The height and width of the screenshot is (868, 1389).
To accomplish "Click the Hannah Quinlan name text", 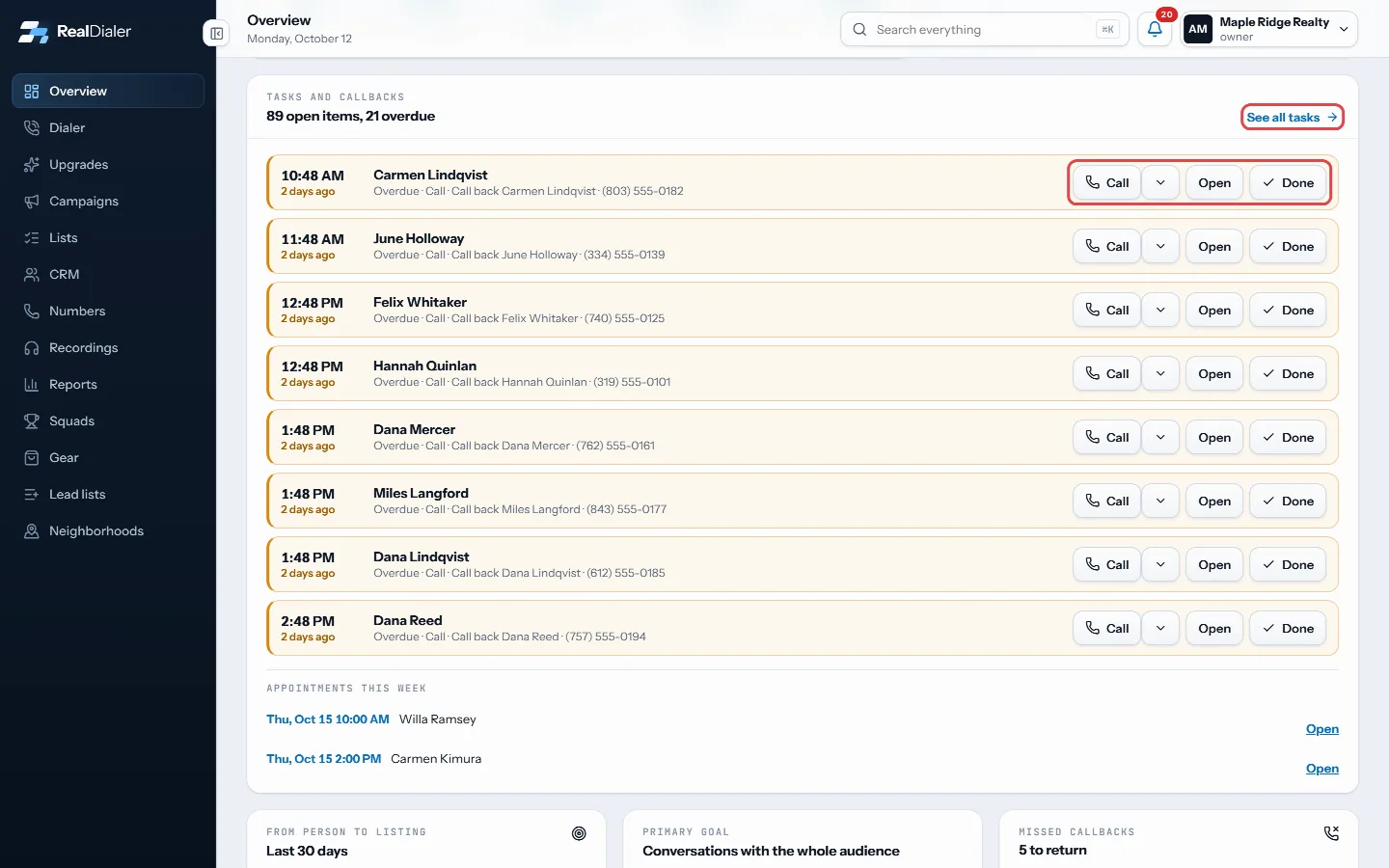I will tap(424, 366).
